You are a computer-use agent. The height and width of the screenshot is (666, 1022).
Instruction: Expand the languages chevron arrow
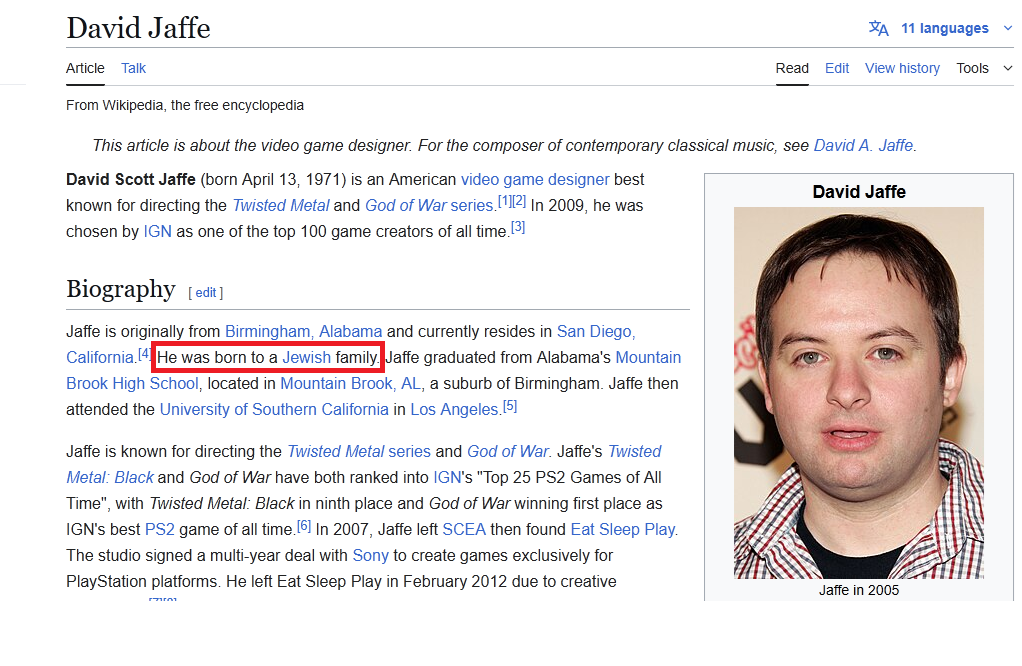point(1008,28)
